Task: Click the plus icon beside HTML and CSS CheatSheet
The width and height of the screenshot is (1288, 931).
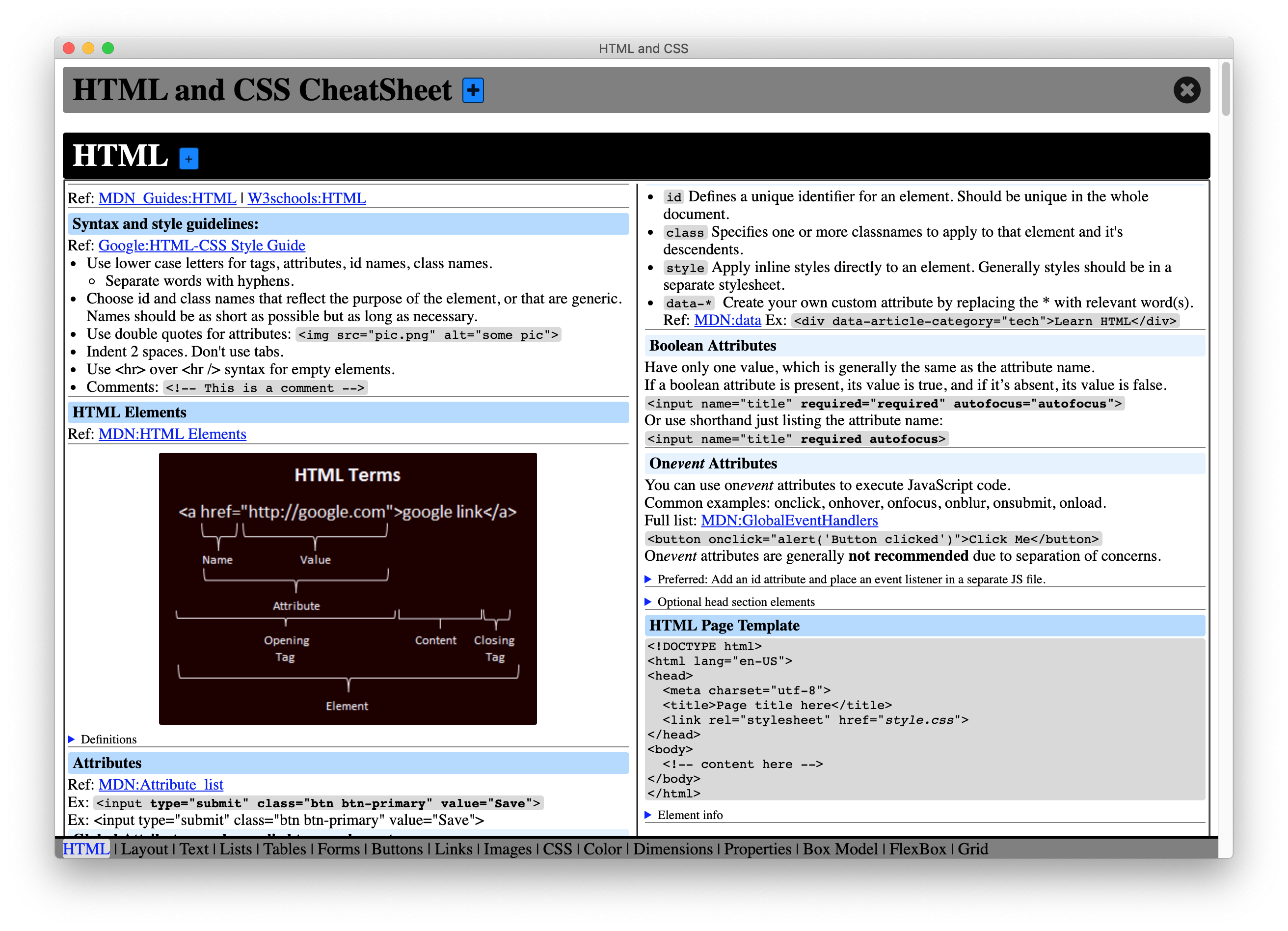Action: pyautogui.click(x=473, y=90)
